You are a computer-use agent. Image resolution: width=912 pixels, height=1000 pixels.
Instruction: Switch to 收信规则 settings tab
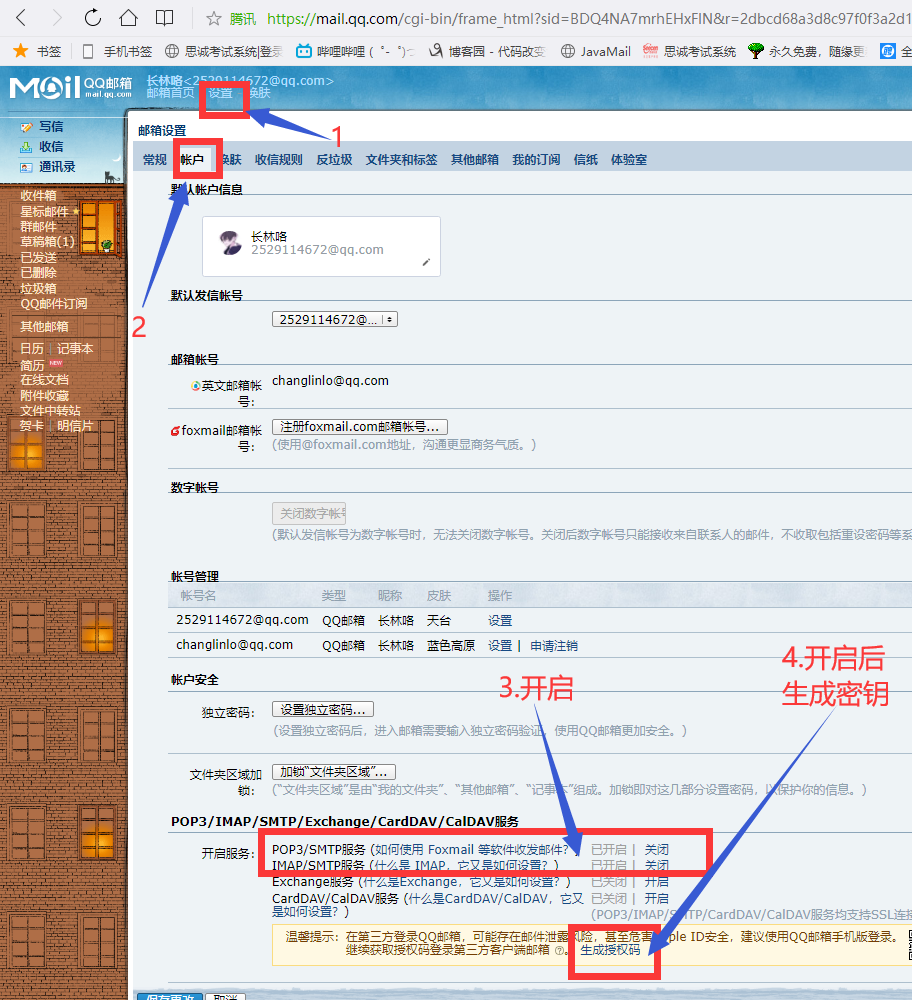pos(279,159)
